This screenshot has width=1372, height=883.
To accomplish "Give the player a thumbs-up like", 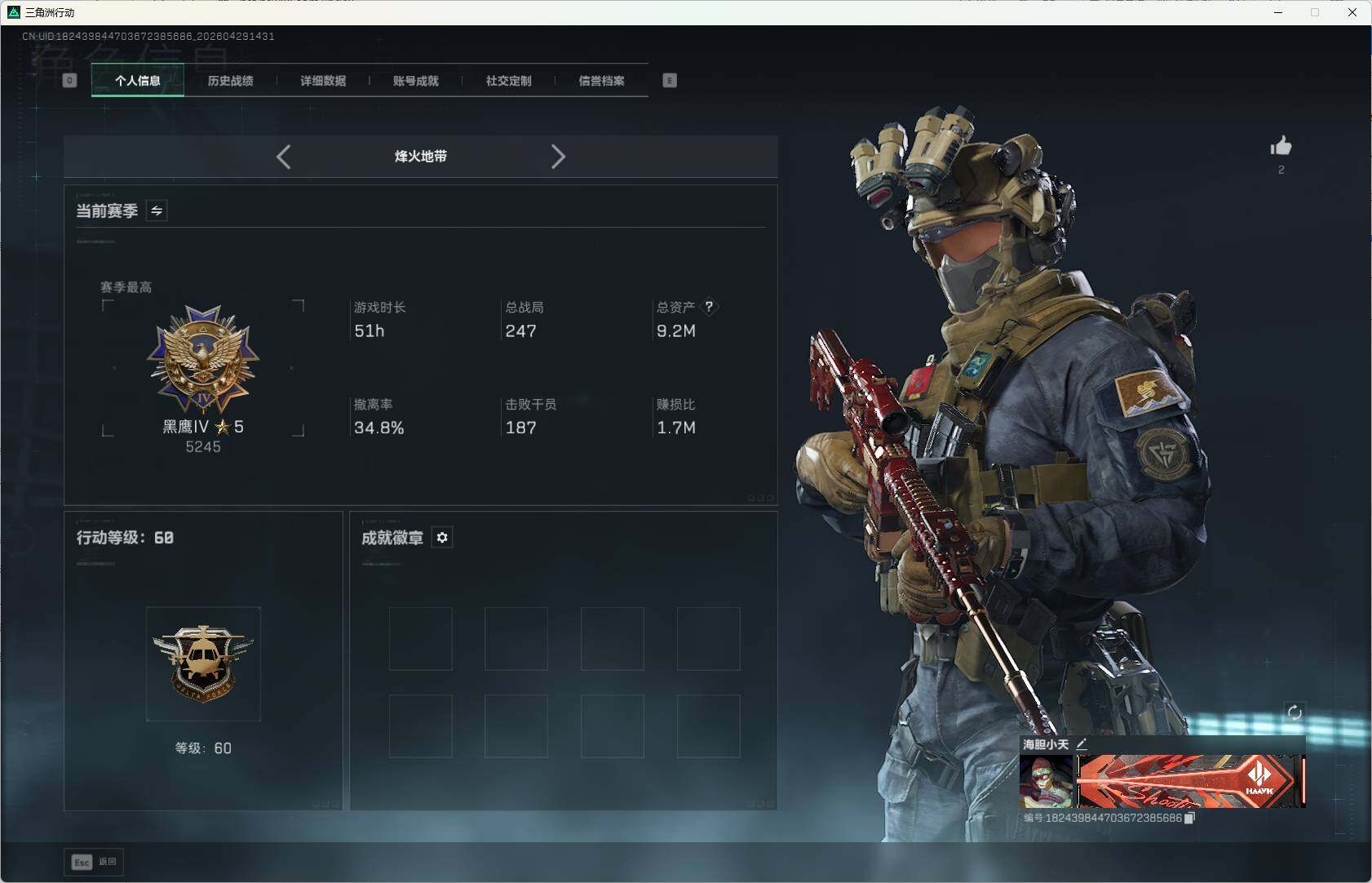I will pos(1281,147).
